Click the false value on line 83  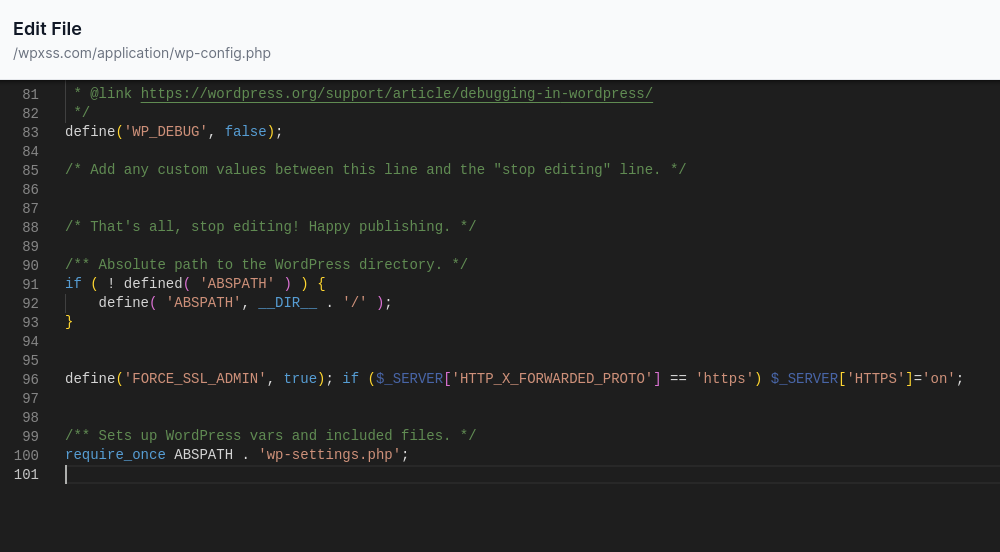pyautogui.click(x=246, y=132)
